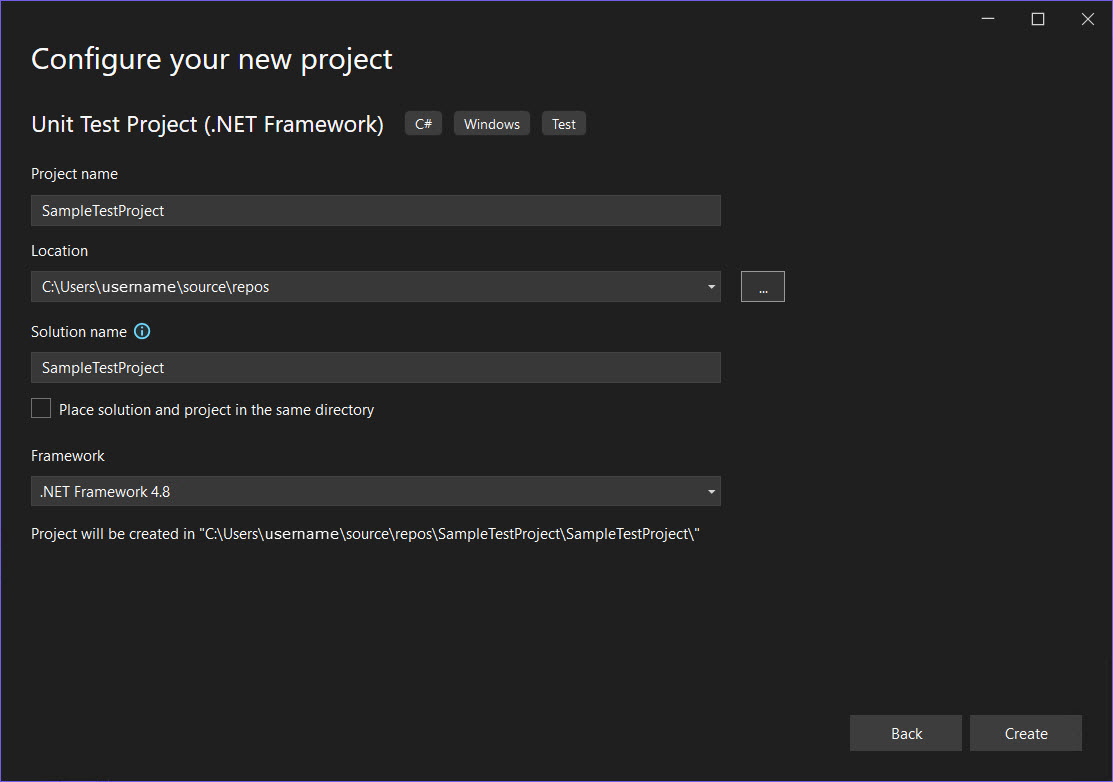Click the Solution name input field

(375, 367)
